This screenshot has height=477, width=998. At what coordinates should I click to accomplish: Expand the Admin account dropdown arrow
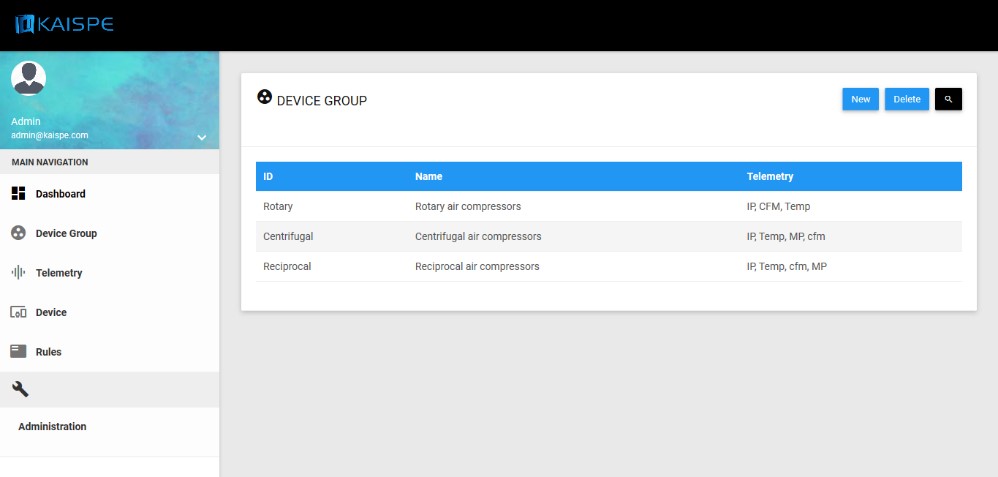pos(201,137)
